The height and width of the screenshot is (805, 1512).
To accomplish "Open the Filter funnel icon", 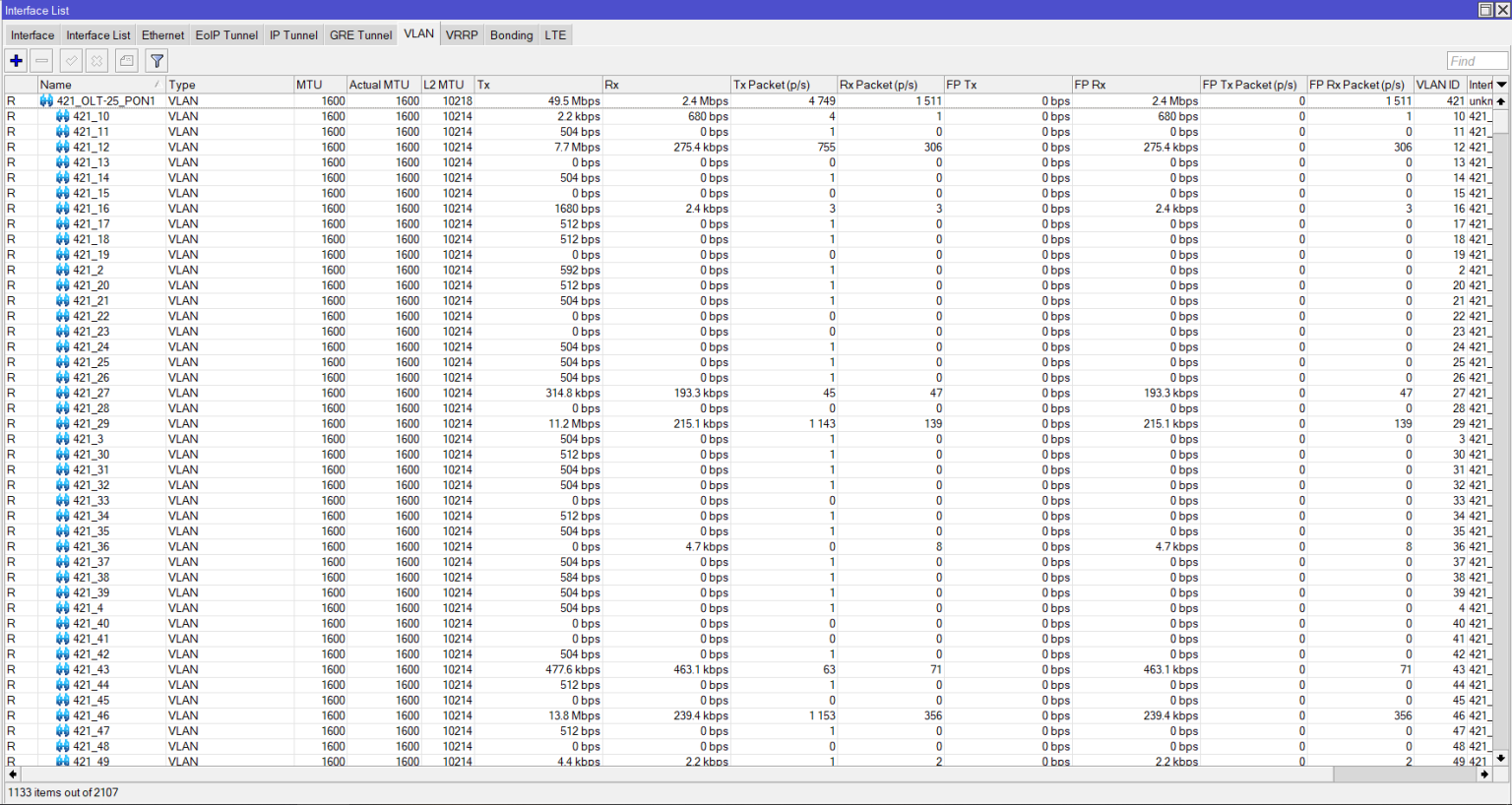I will tap(156, 60).
